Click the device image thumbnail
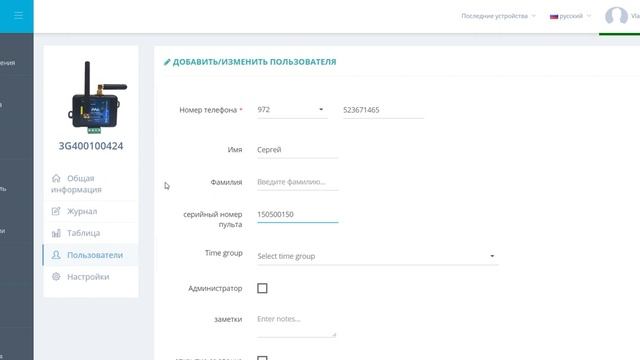The height and width of the screenshot is (360, 640). 97,97
